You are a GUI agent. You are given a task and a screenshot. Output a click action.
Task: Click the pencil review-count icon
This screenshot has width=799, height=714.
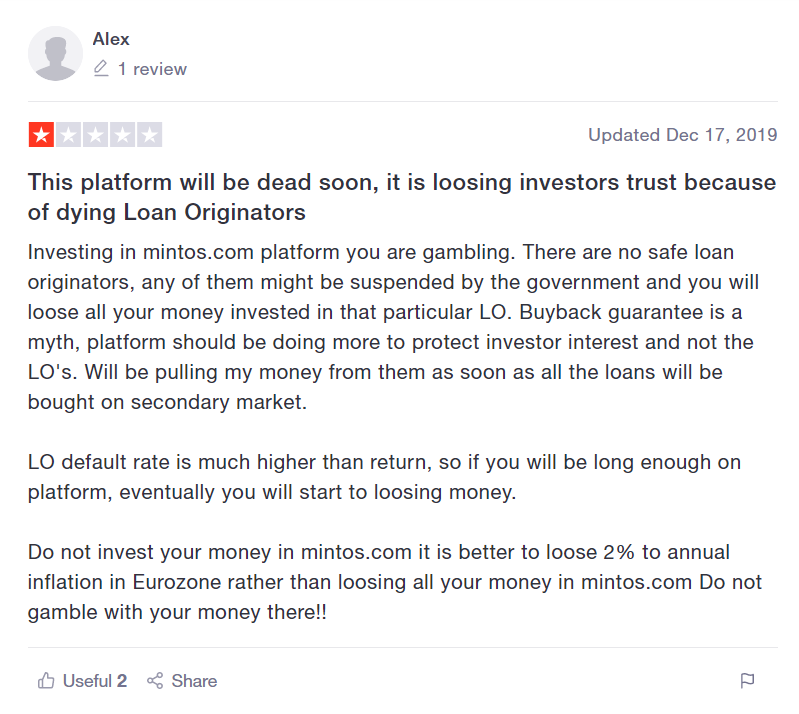101,69
